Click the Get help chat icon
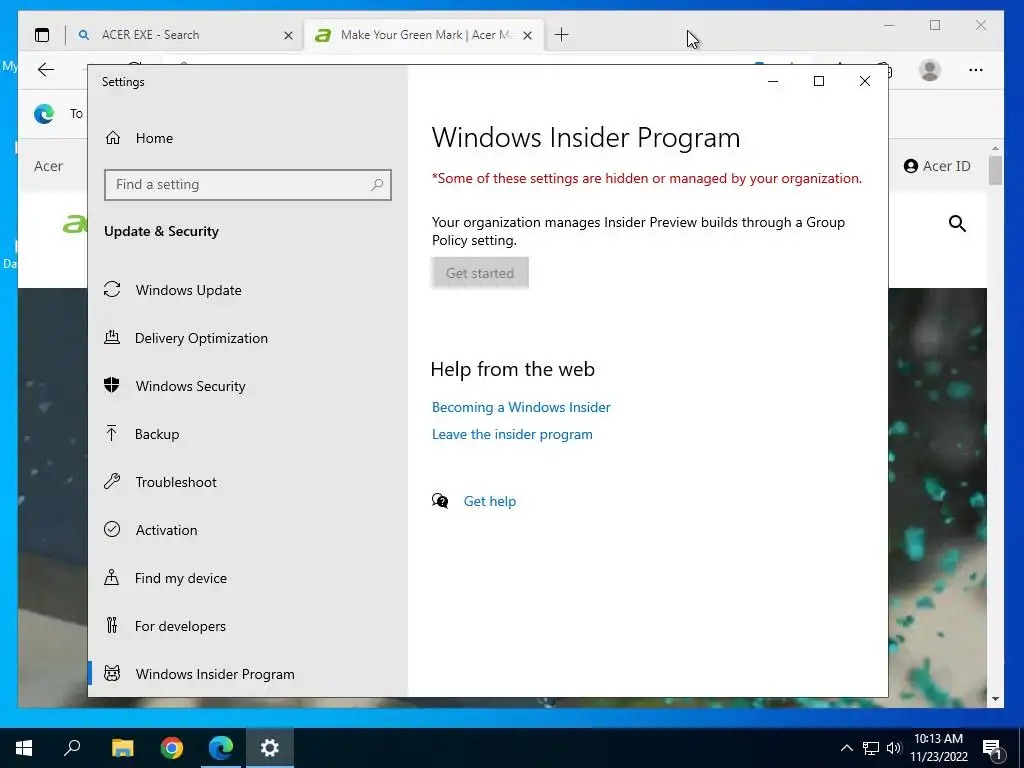This screenshot has width=1024, height=768. 440,501
